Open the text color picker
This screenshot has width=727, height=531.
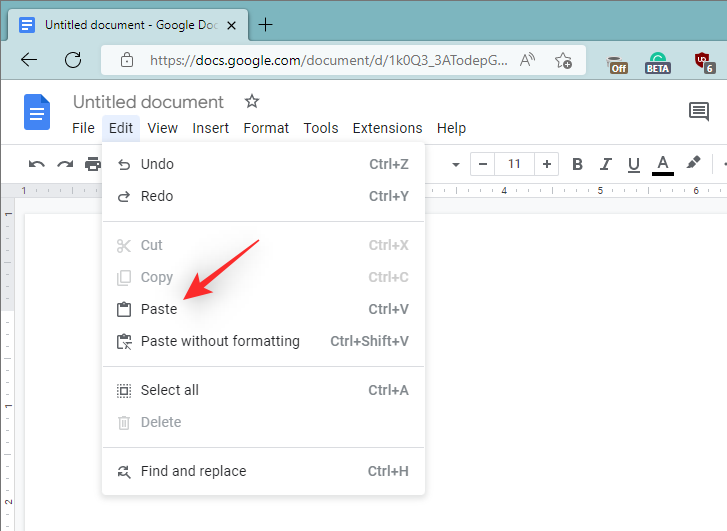[x=662, y=164]
